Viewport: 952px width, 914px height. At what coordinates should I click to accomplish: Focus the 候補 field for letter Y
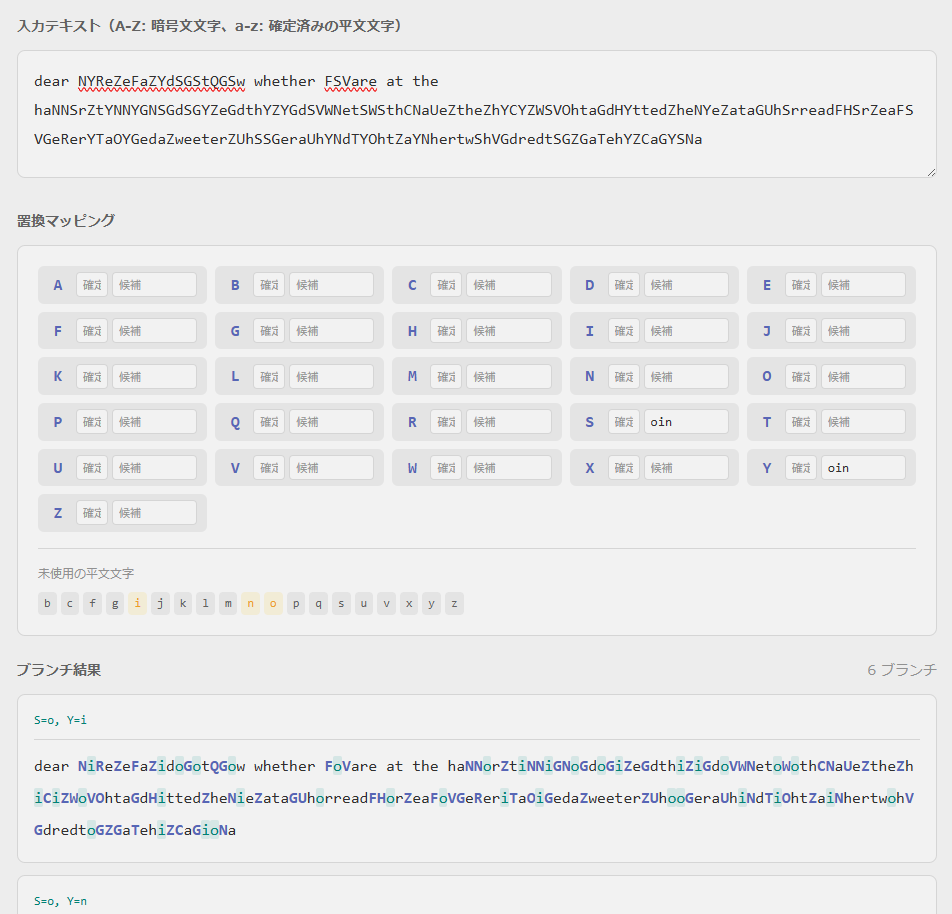[863, 468]
